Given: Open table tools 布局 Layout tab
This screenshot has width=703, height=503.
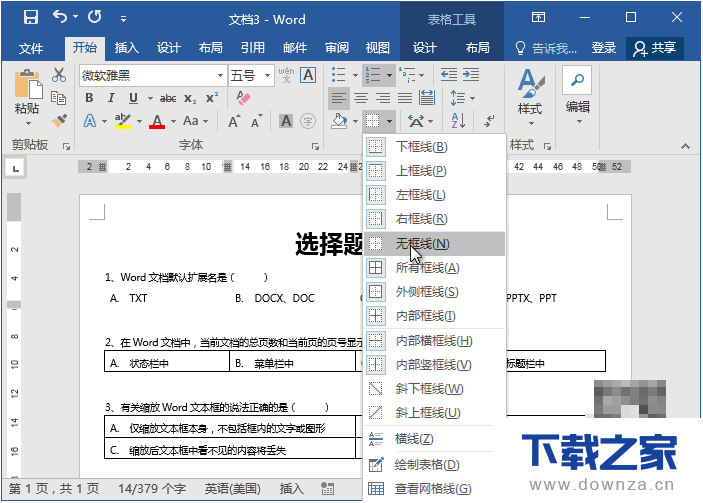Looking at the screenshot, I should click(x=477, y=48).
